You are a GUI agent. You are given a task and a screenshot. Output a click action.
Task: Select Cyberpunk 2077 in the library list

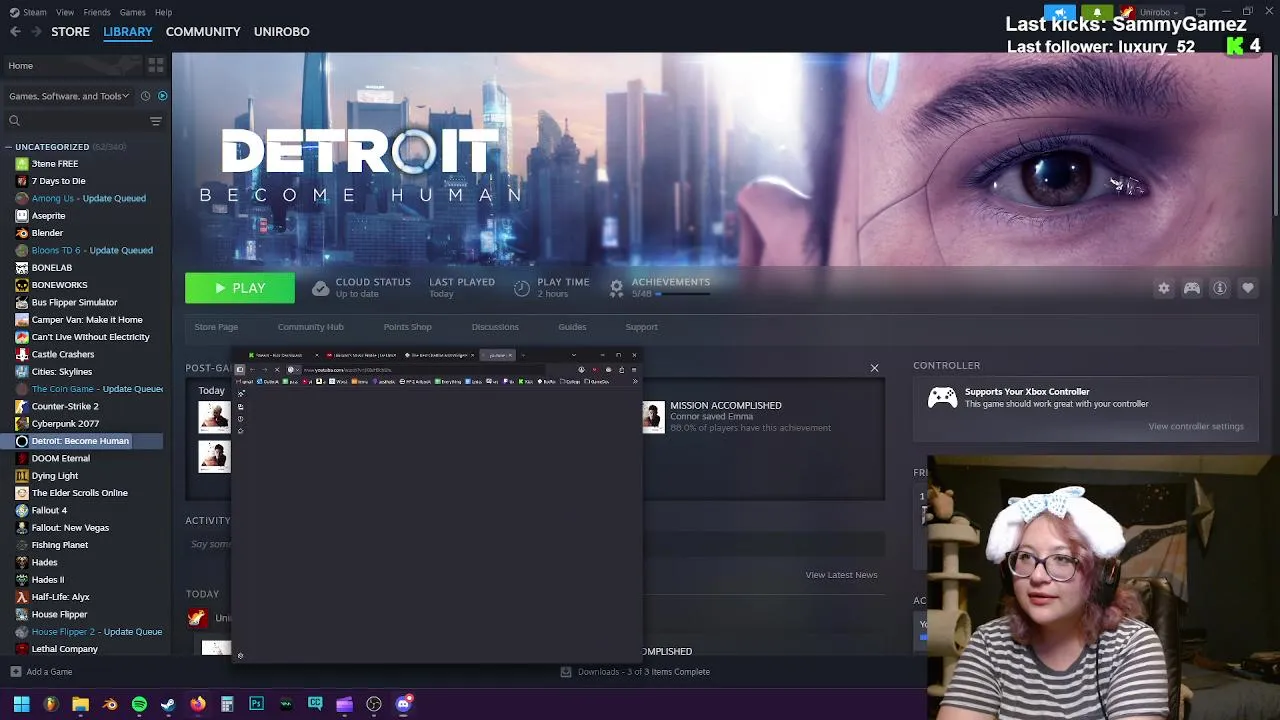65,424
